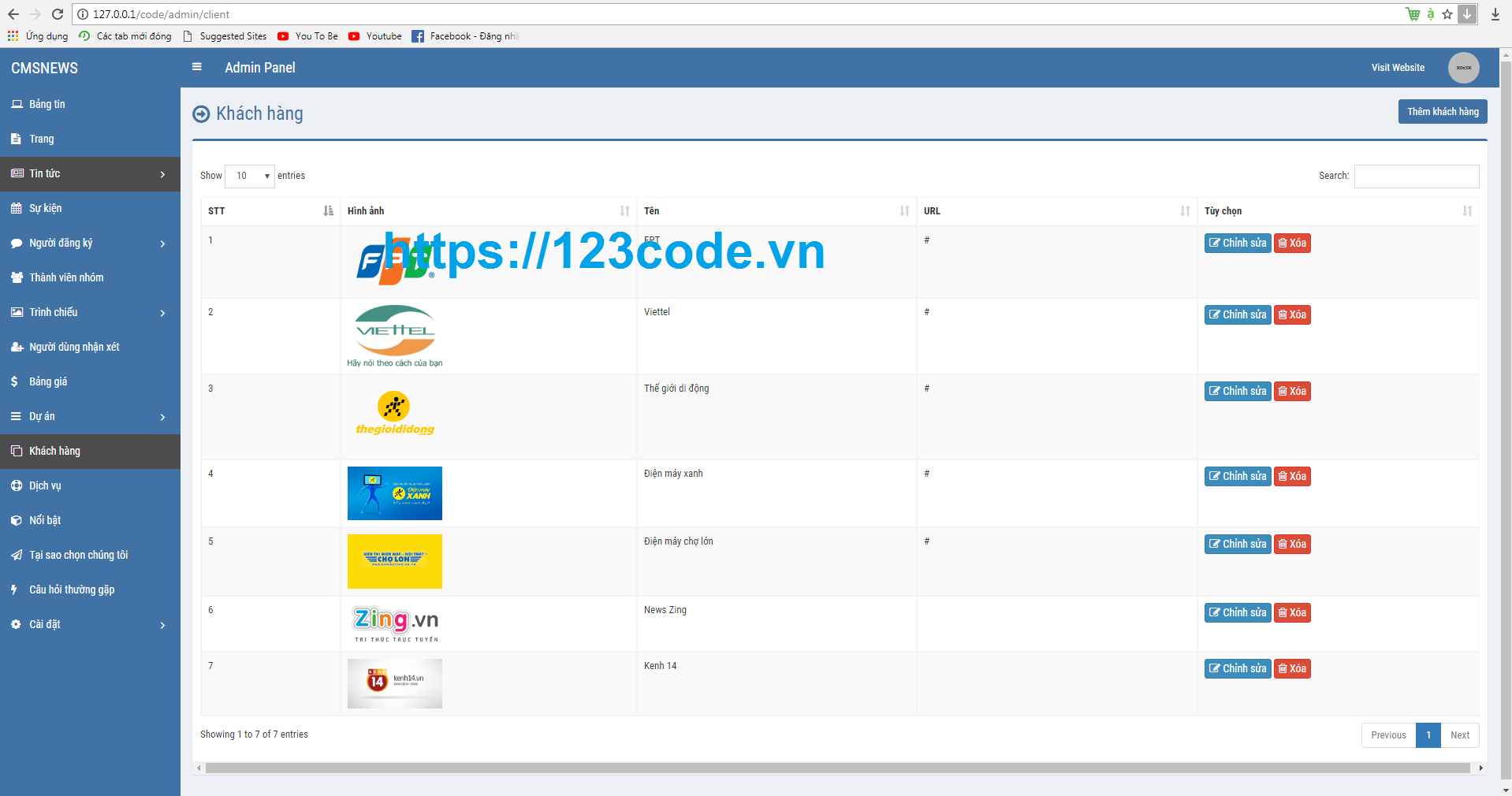The width and height of the screenshot is (1512, 796).
Task: Open the Show entries dropdown
Action: 249,176
